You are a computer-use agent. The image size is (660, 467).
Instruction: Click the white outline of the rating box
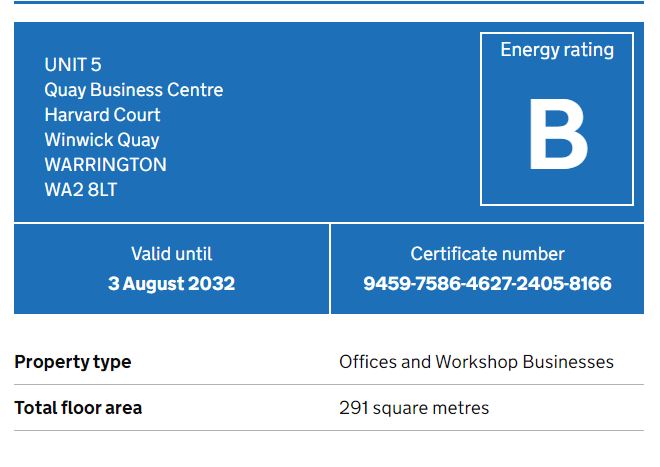481,120
